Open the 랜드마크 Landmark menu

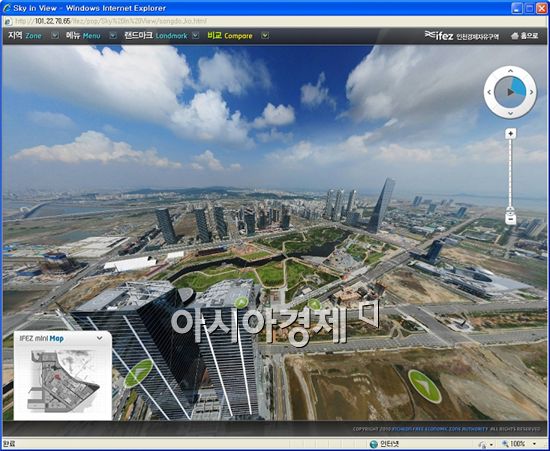point(156,36)
